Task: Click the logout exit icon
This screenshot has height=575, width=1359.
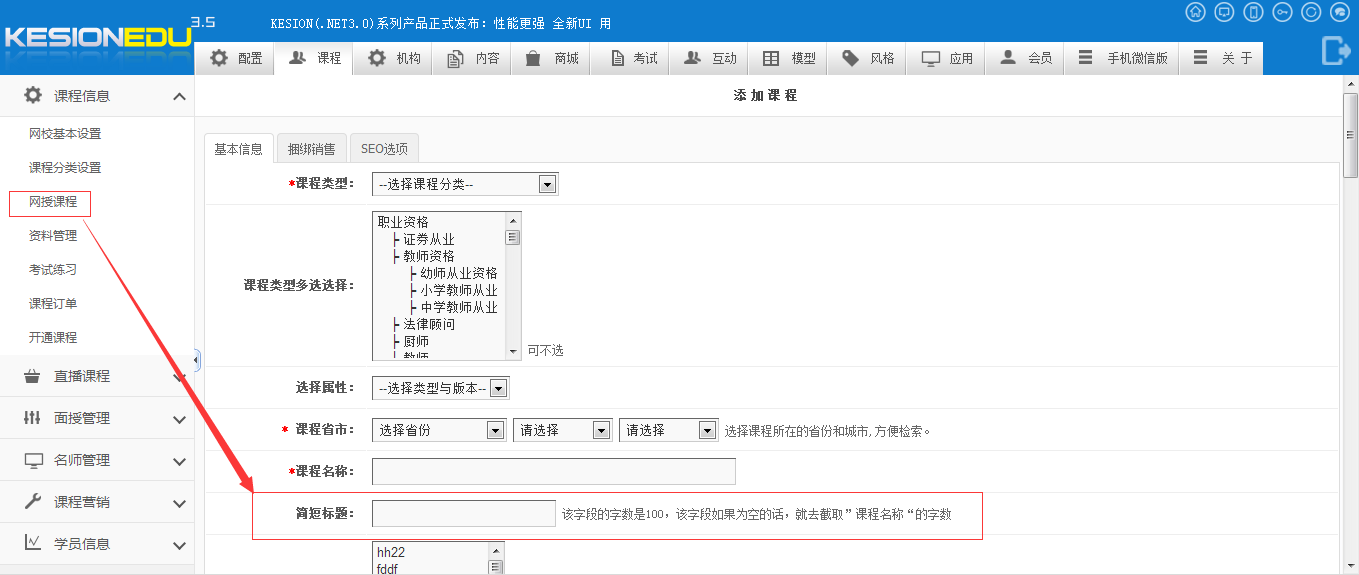Action: [x=1336, y=50]
